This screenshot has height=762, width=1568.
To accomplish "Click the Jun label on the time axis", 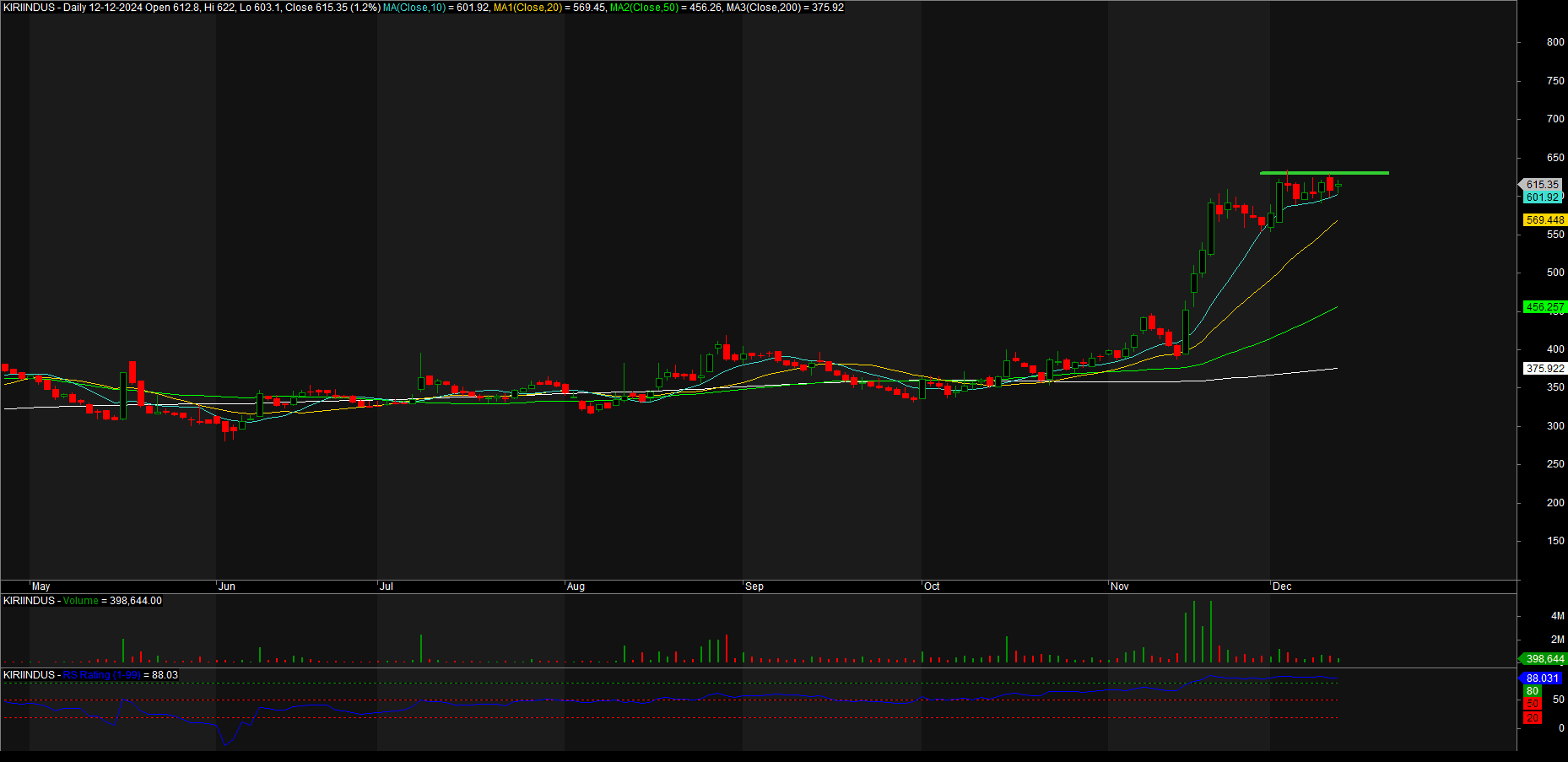I will [227, 586].
